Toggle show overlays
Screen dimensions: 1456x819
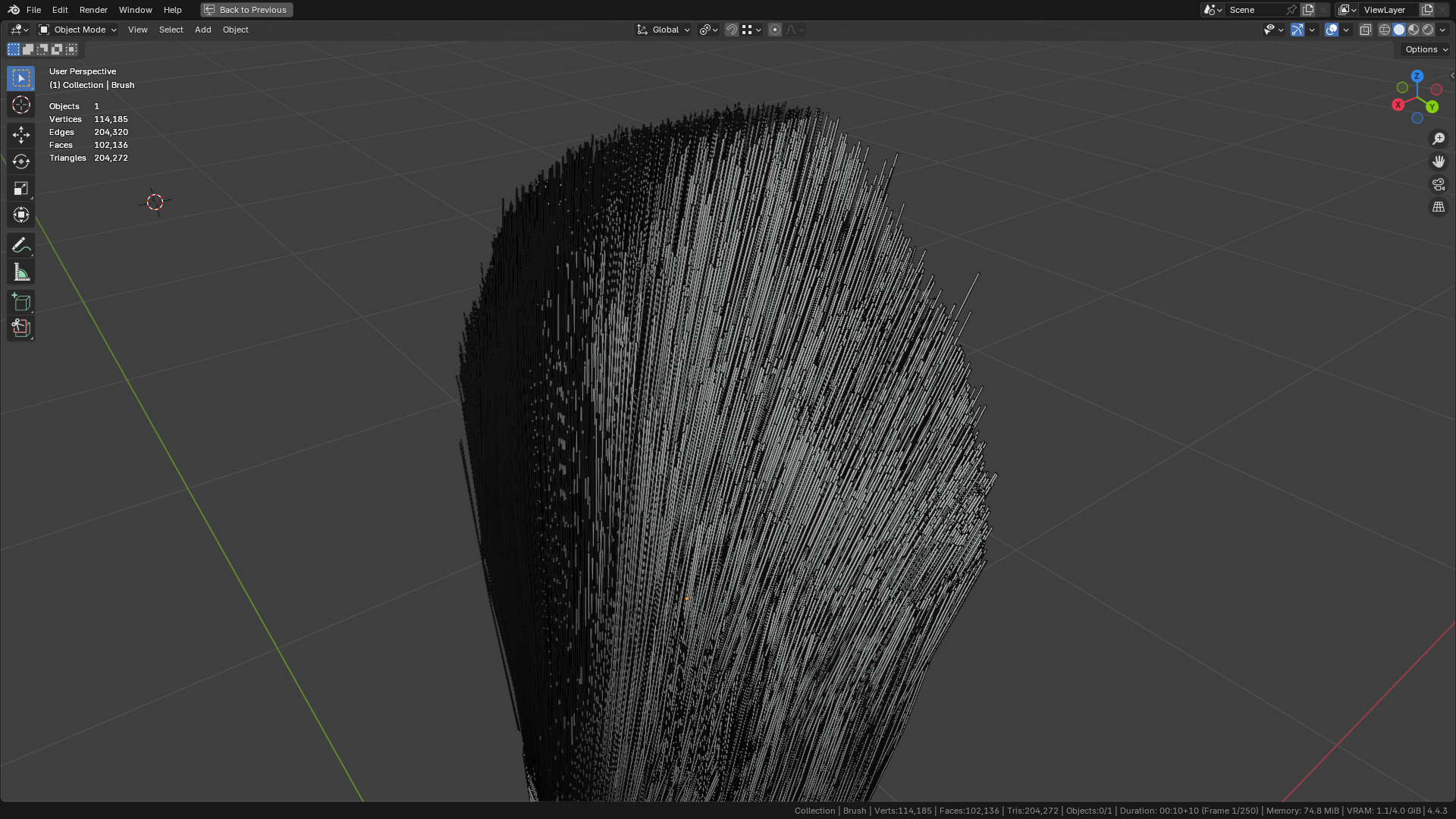[1332, 30]
